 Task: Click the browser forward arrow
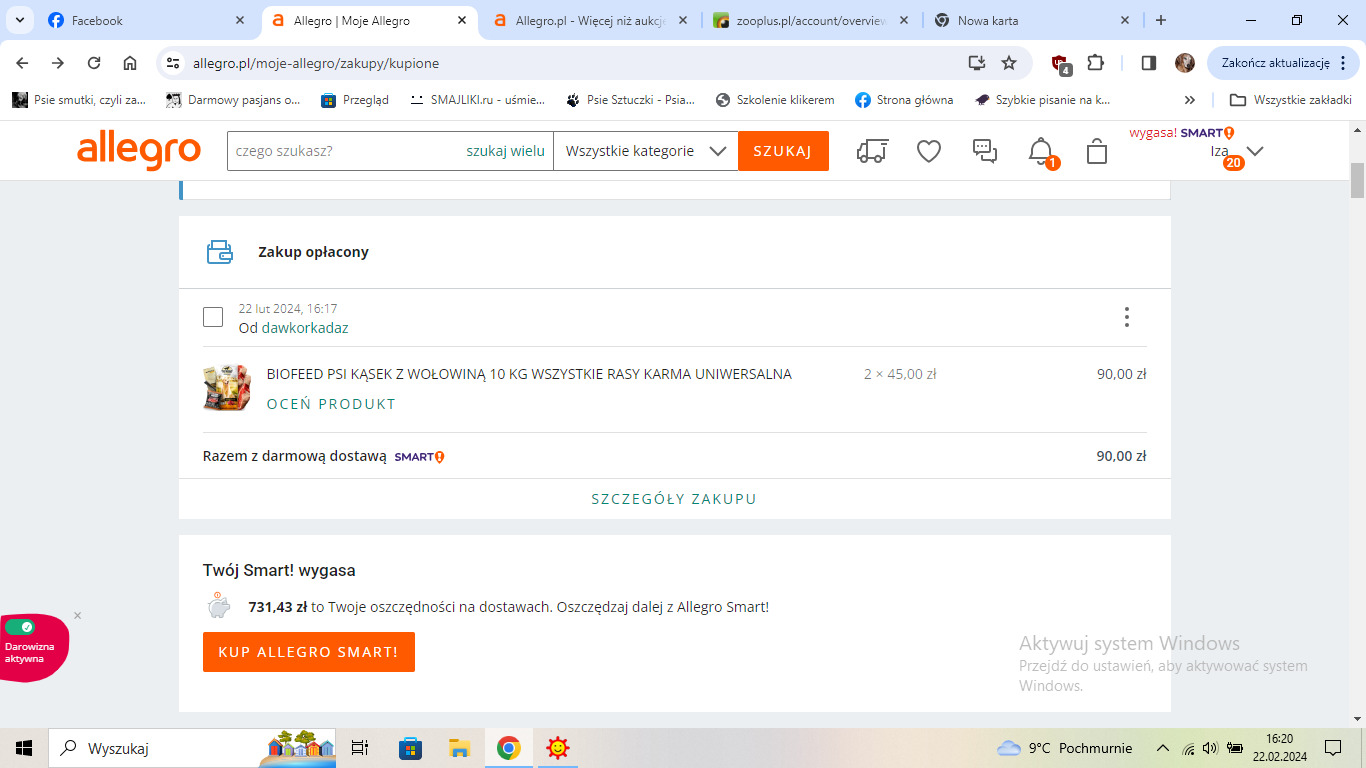click(x=58, y=63)
